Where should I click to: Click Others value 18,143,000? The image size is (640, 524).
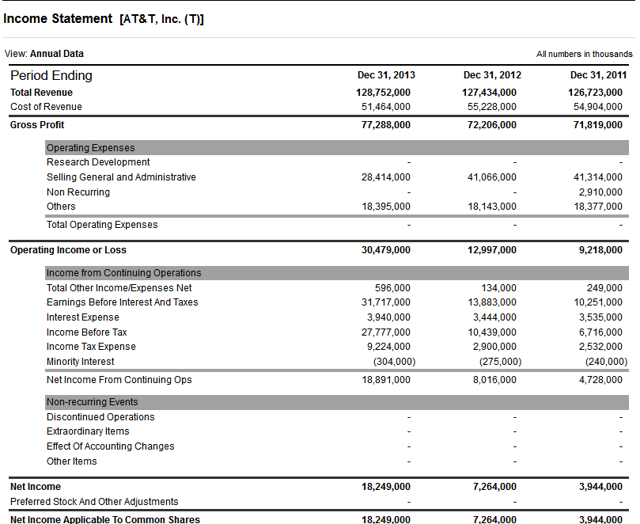(492, 206)
